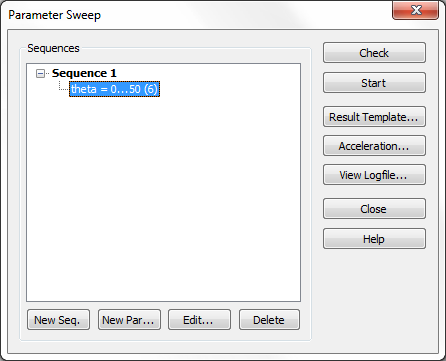Close the dialog with the red X
Viewport: 446px width, 361px height.
tap(415, 10)
